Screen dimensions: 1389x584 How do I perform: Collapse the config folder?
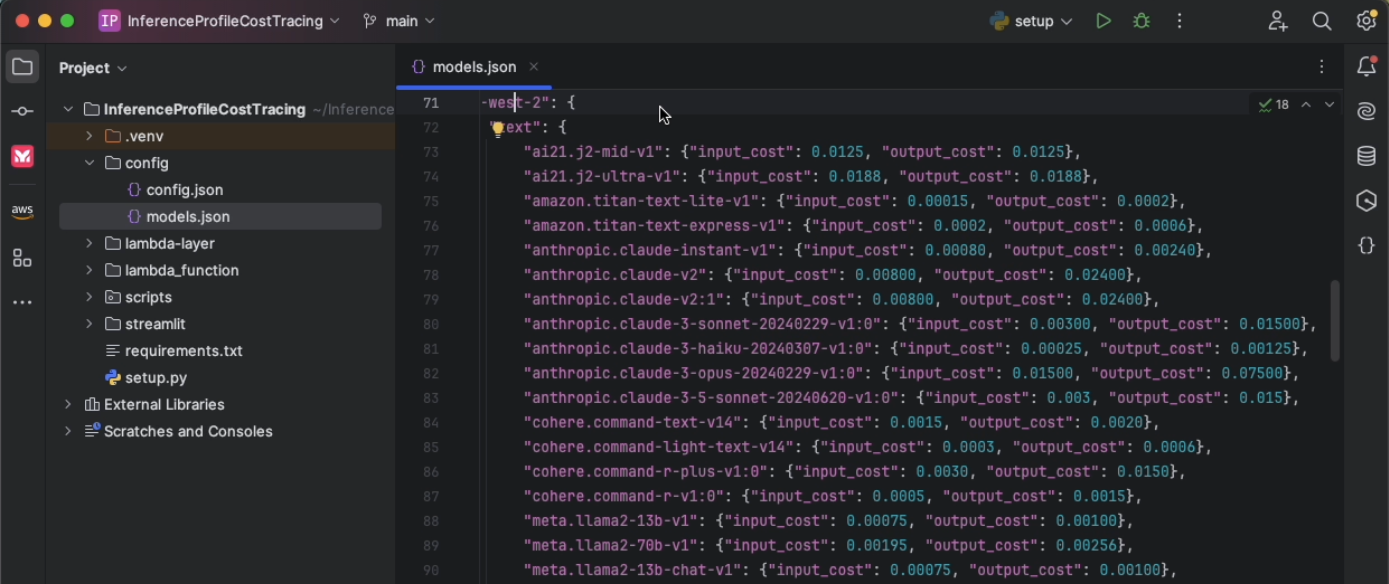click(x=89, y=163)
